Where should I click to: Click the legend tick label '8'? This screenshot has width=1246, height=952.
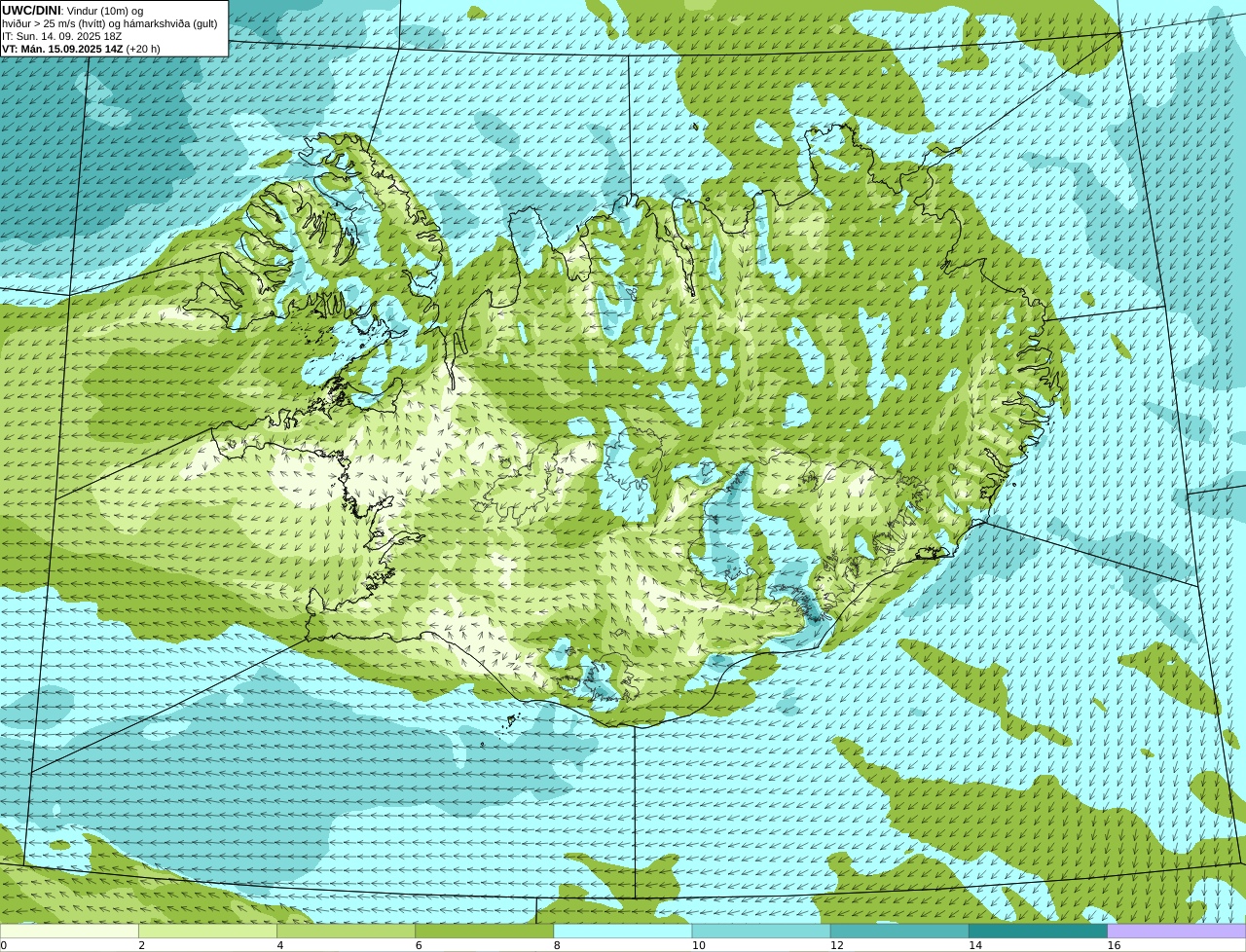557,945
